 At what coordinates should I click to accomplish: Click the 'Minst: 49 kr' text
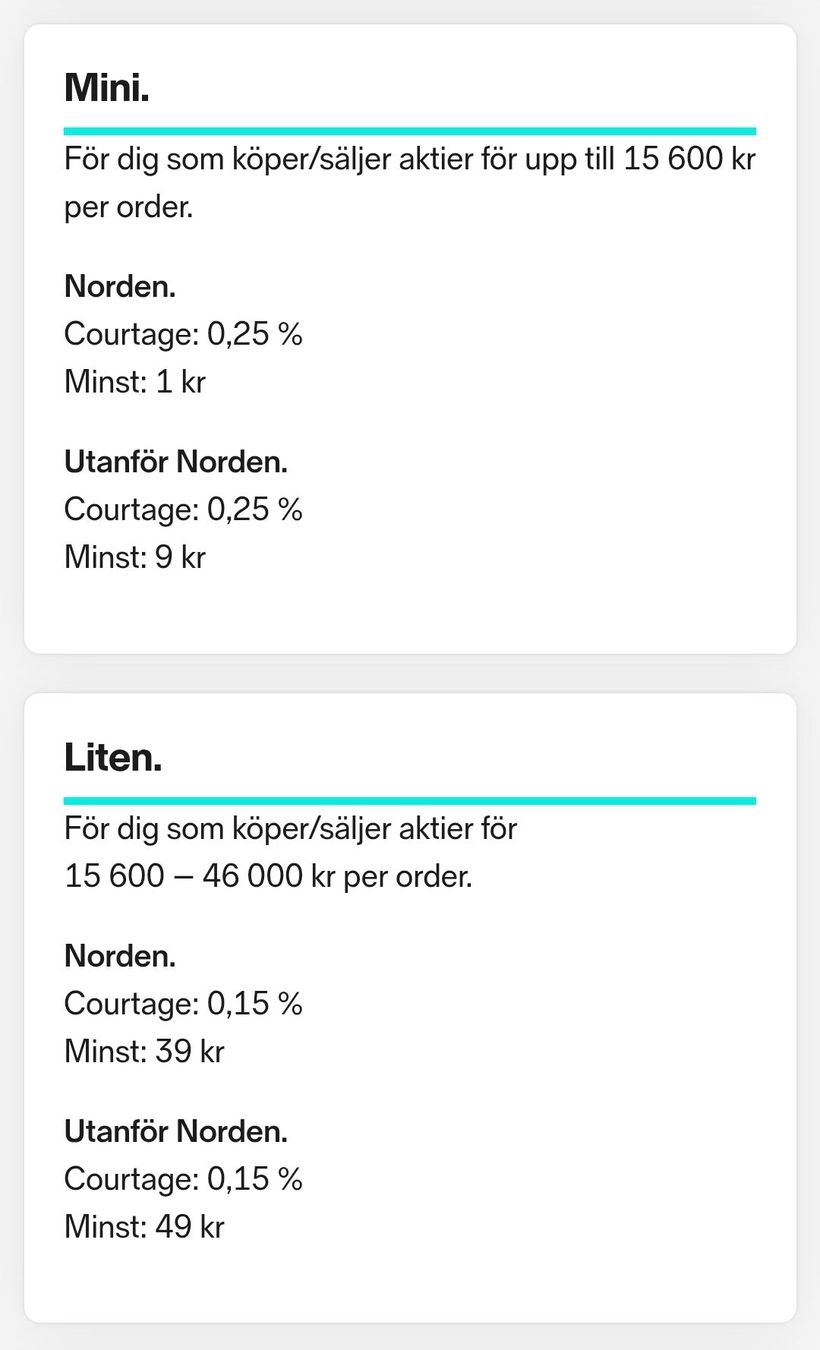144,1226
